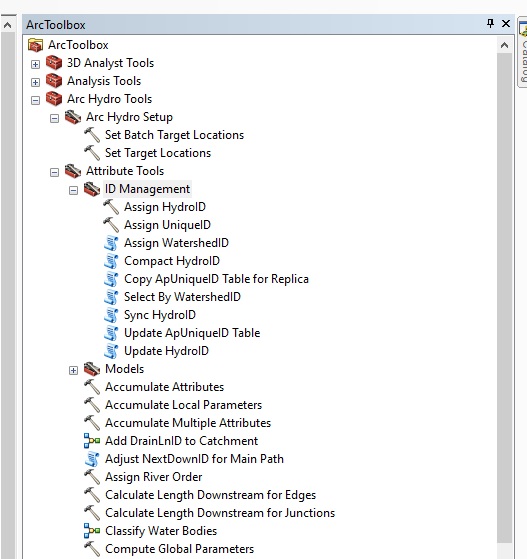The width and height of the screenshot is (527, 559).
Task: Click the Compute Global Parameters hammer icon
Action: [92, 549]
